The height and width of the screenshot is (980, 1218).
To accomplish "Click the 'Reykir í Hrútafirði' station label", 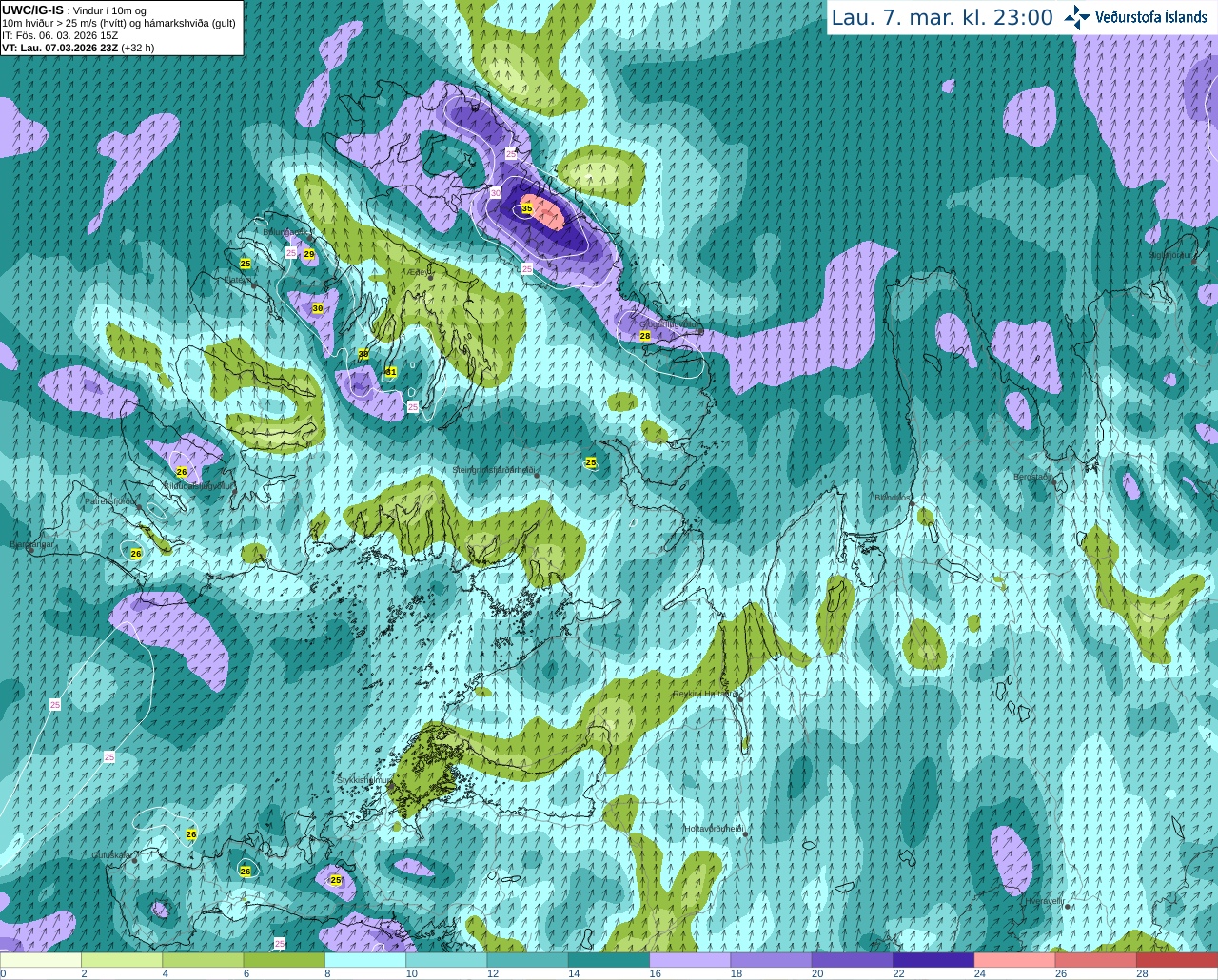I will point(705,694).
